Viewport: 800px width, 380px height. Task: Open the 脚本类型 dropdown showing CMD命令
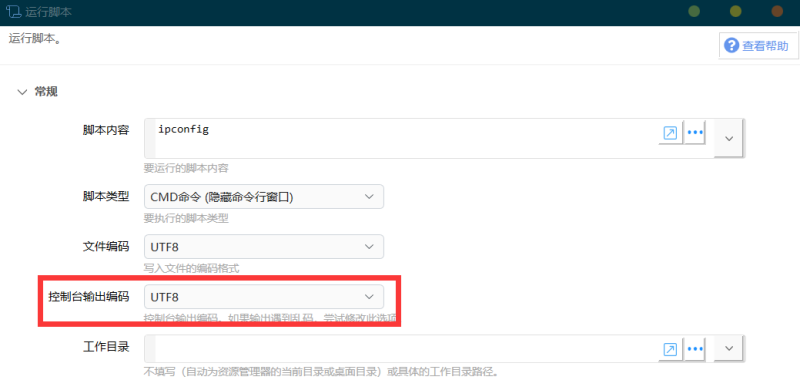coord(264,197)
